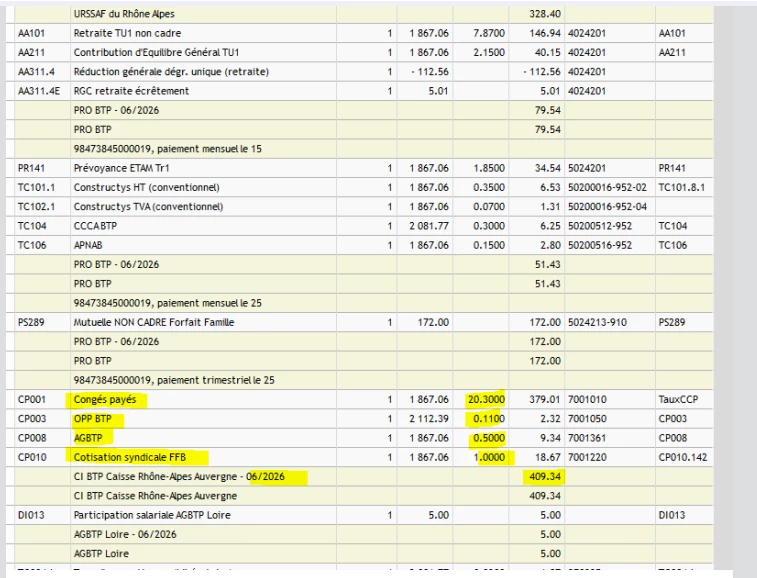757x578 pixels.
Task: Click the 'URSSAF du Rhône Alpes' row
Action: (359, 14)
